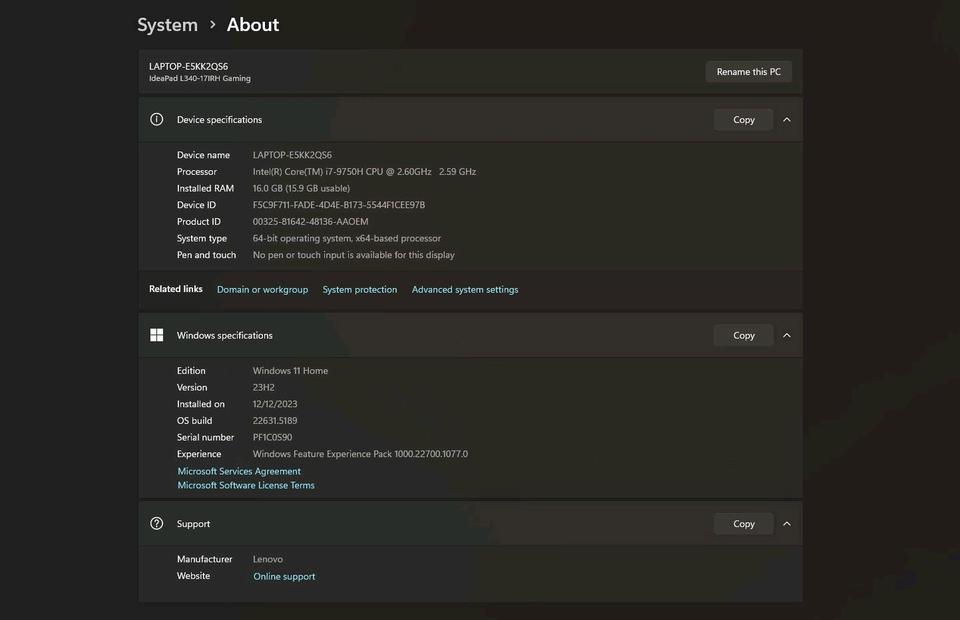Viewport: 960px width, 620px height.
Task: Click the Installed RAM label
Action: click(205, 188)
